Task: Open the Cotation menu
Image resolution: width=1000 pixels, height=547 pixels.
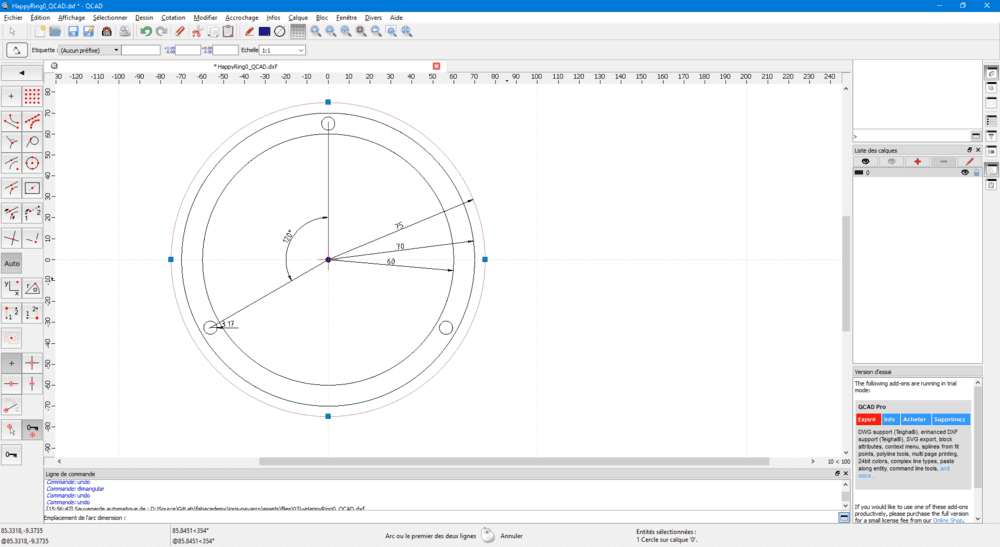Action: [x=173, y=18]
